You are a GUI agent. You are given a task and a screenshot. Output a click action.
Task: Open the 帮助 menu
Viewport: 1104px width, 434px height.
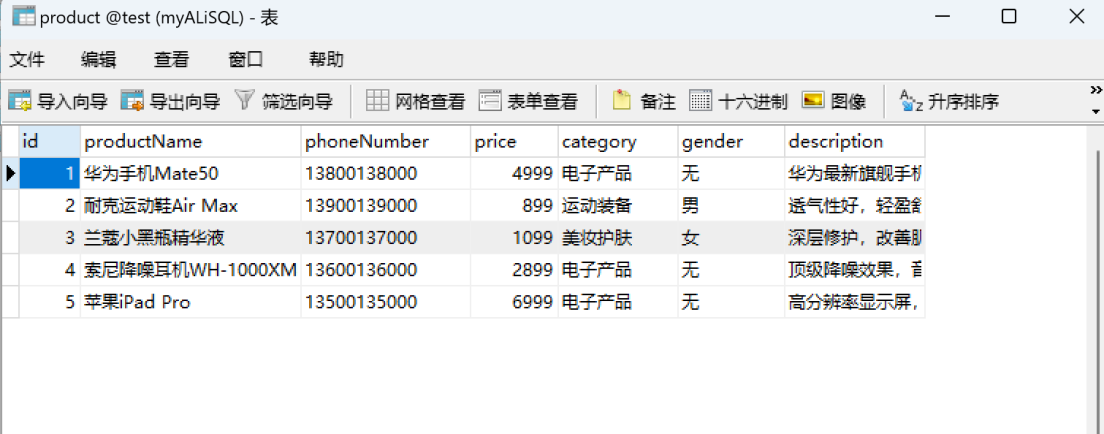pos(327,60)
